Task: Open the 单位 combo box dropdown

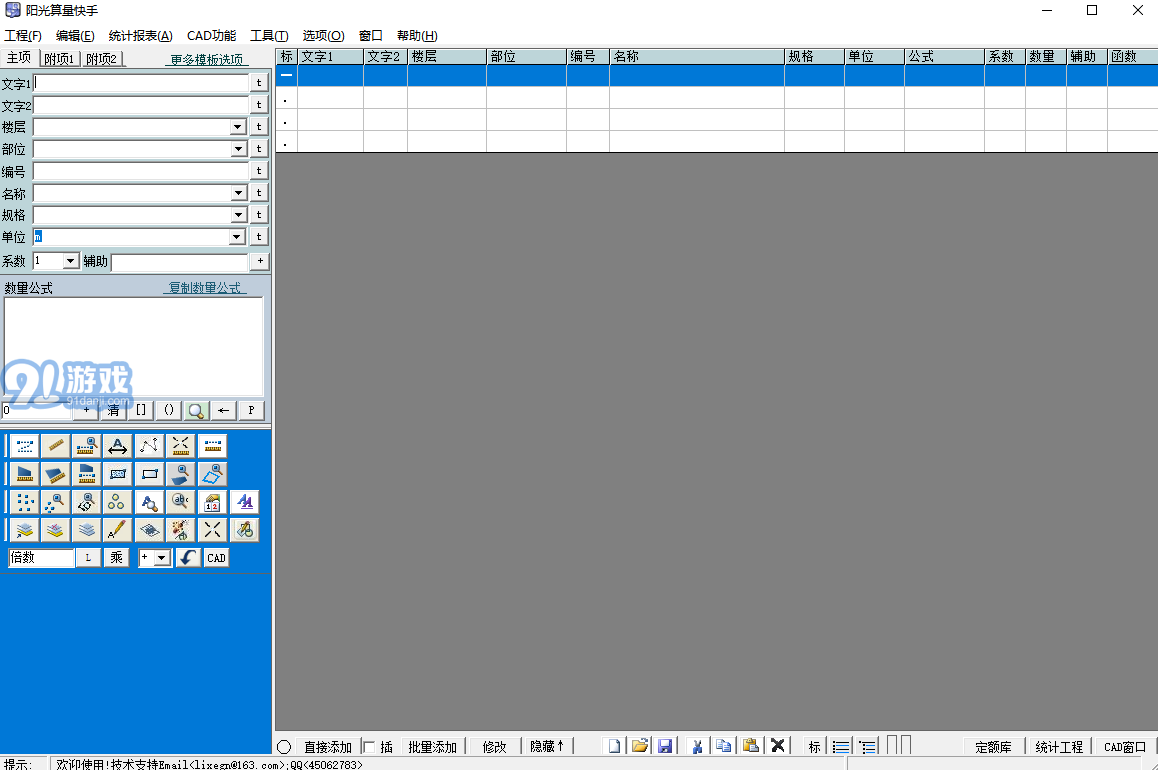Action: [x=237, y=236]
